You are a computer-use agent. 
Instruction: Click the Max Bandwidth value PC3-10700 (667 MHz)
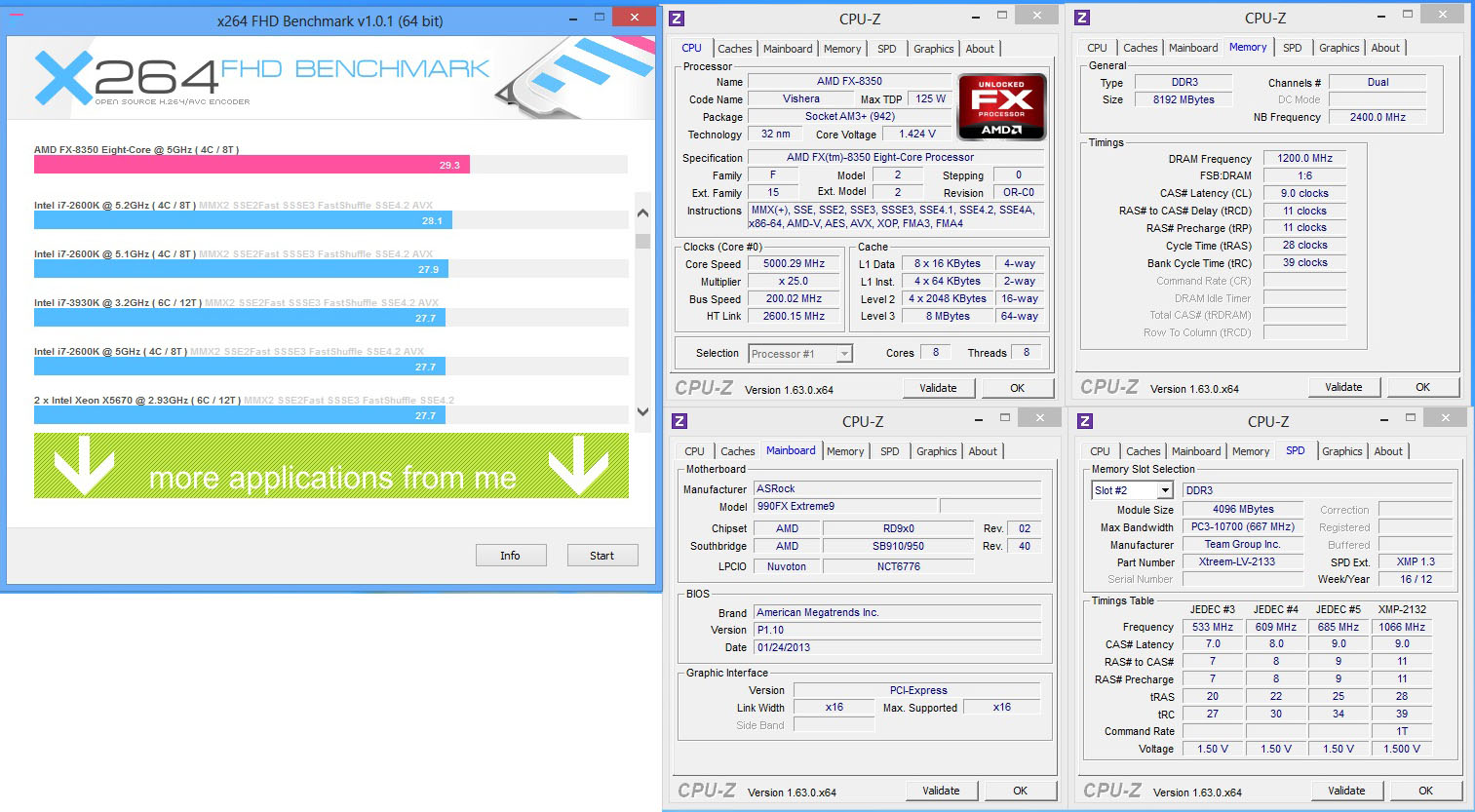(1242, 526)
